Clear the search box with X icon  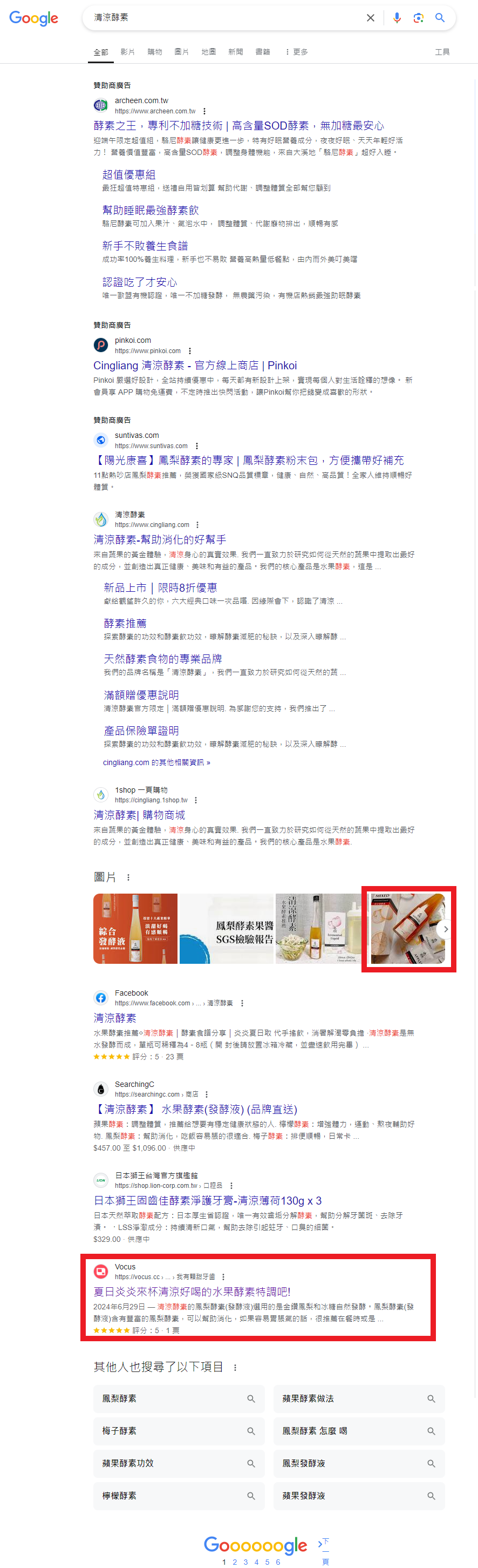(x=370, y=18)
